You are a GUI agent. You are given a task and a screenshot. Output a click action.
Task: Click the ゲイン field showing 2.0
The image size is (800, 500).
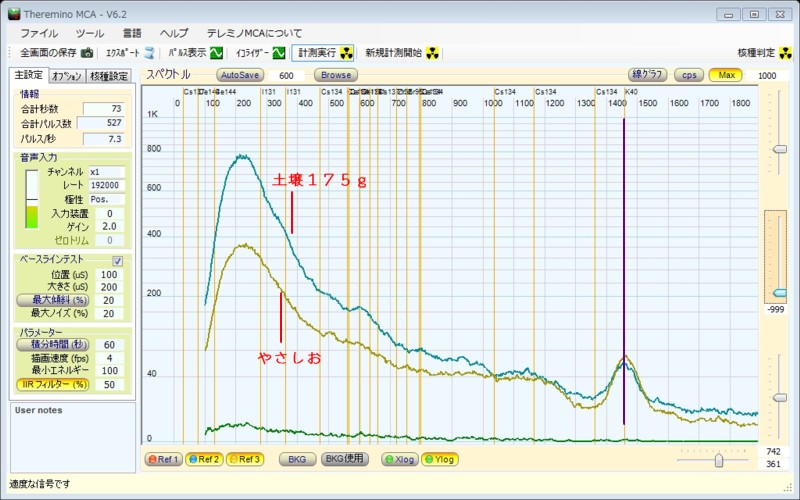point(109,227)
